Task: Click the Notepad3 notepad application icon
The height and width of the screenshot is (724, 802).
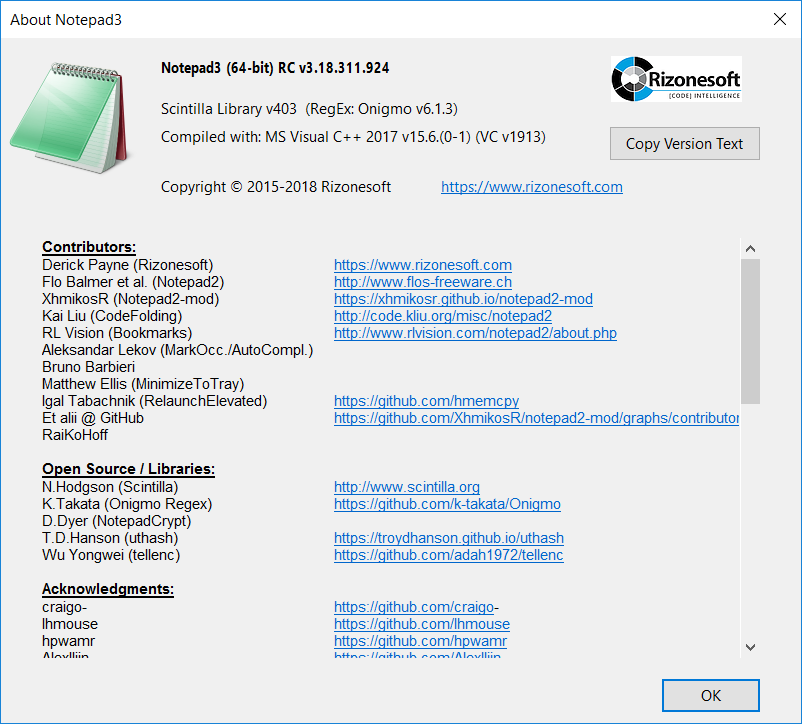Action: tap(72, 115)
